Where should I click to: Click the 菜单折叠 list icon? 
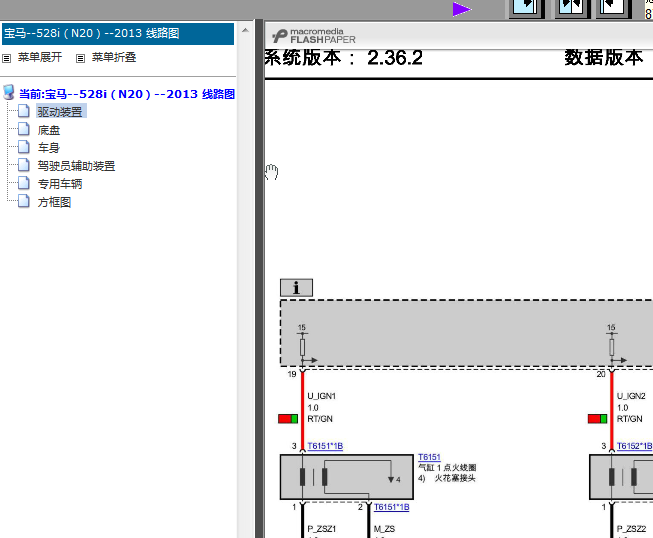80,58
